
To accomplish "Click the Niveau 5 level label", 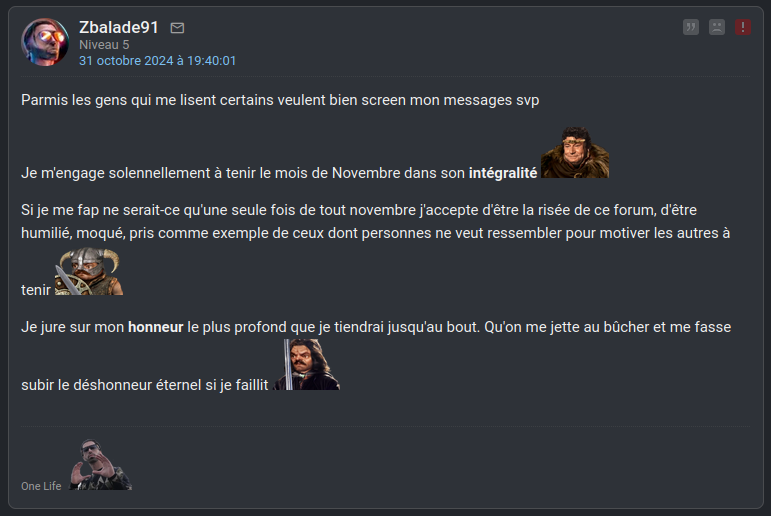I will [x=104, y=45].
